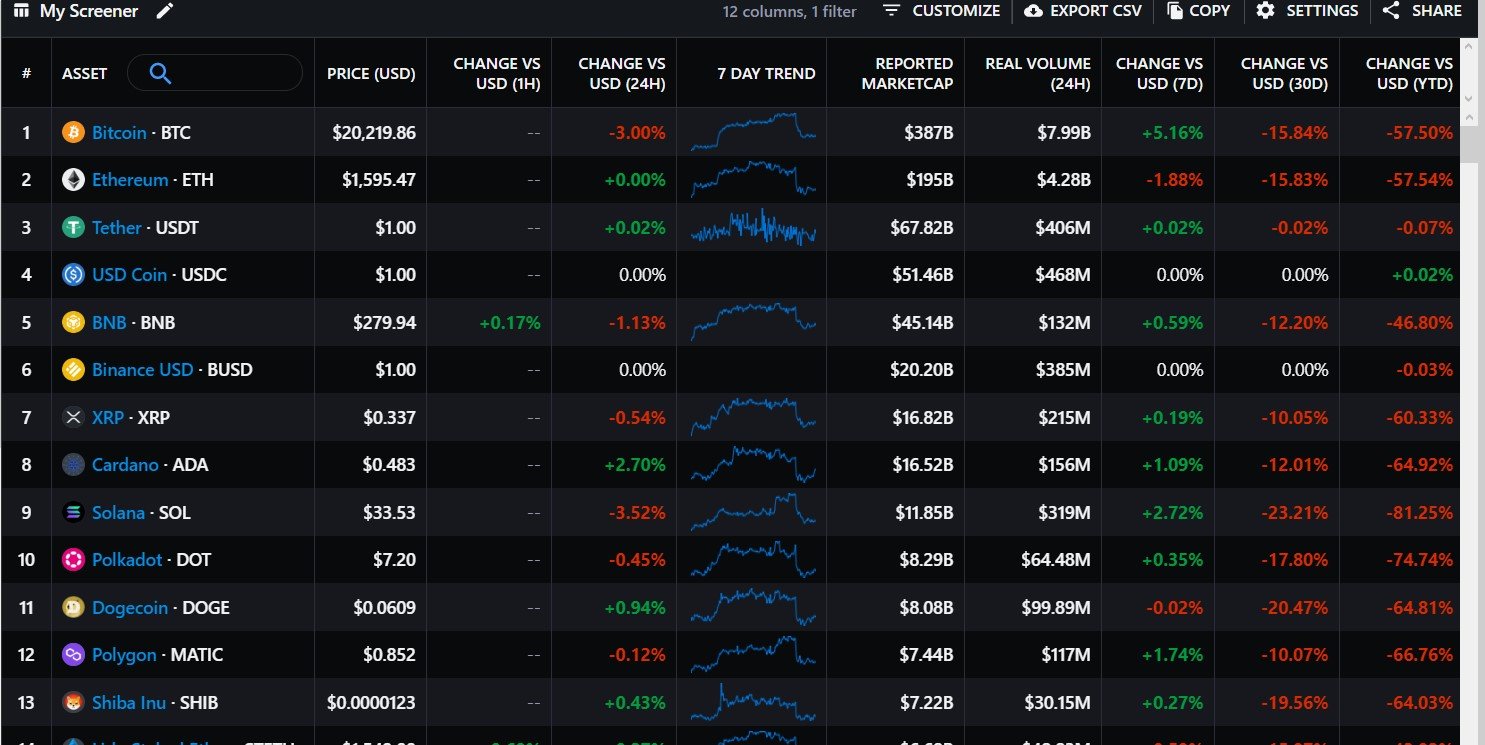
Task: Click the pencil edit icon beside My Screener
Action: (x=165, y=11)
